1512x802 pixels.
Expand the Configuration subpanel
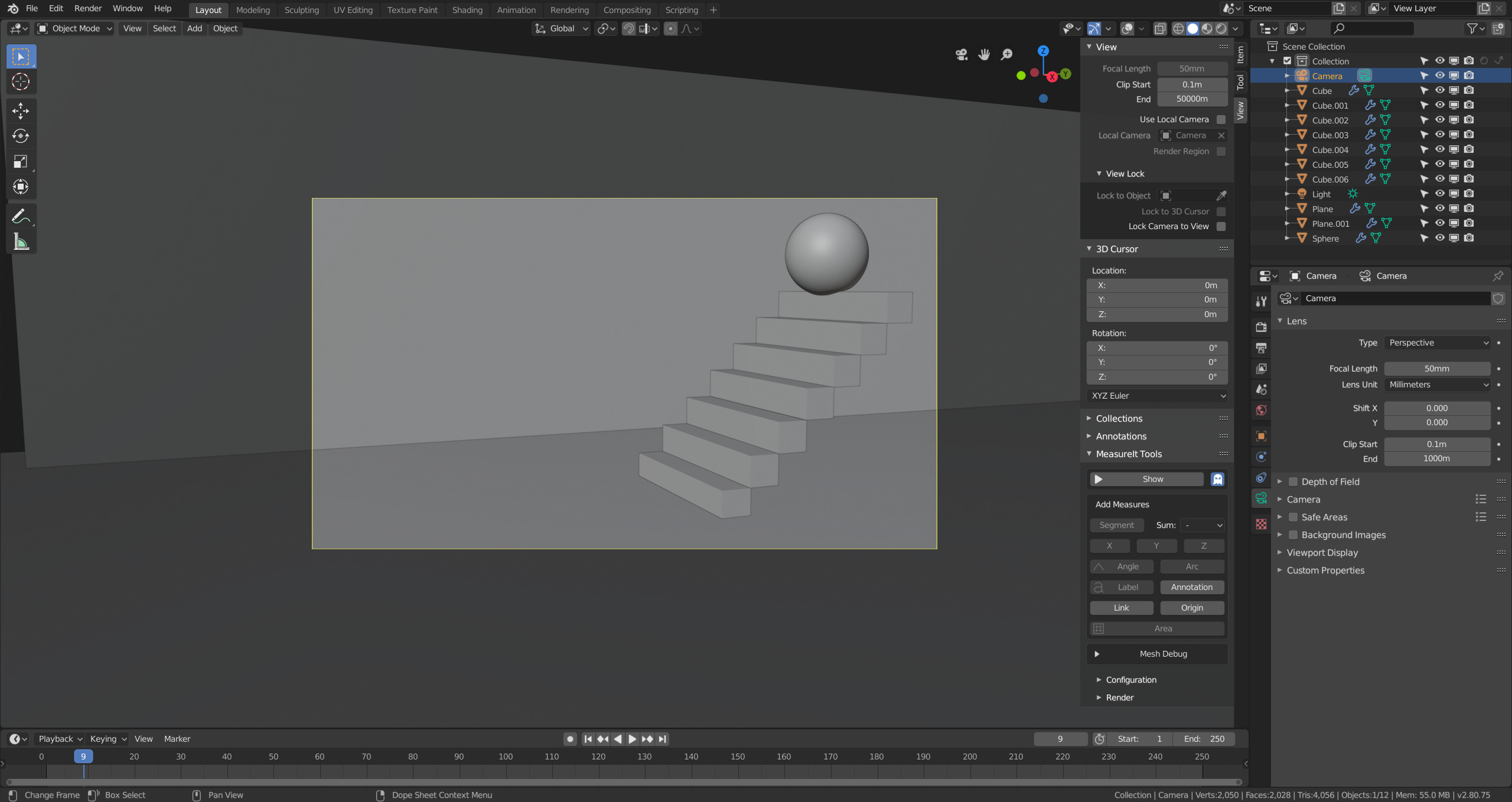pyautogui.click(x=1131, y=680)
